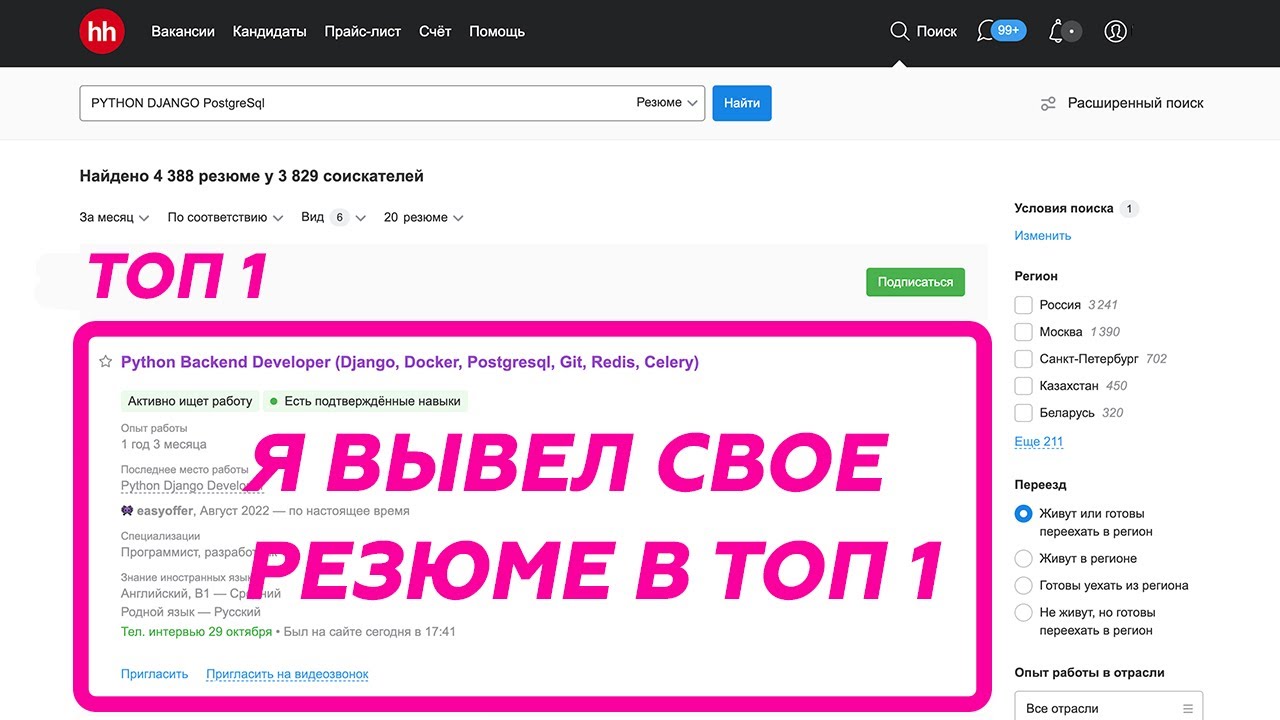This screenshot has height=720, width=1280.
Task: Click the list icon in Все отрасли field
Action: tap(1188, 708)
